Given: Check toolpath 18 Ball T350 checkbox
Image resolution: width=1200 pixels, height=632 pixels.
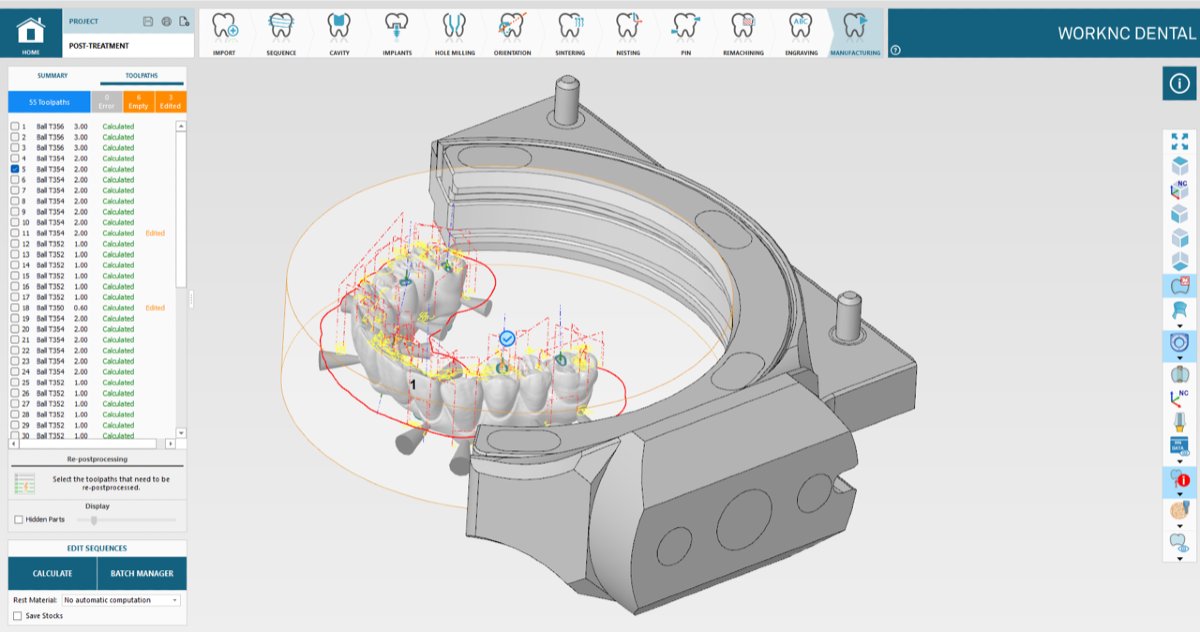Looking at the screenshot, I should pos(14,308).
